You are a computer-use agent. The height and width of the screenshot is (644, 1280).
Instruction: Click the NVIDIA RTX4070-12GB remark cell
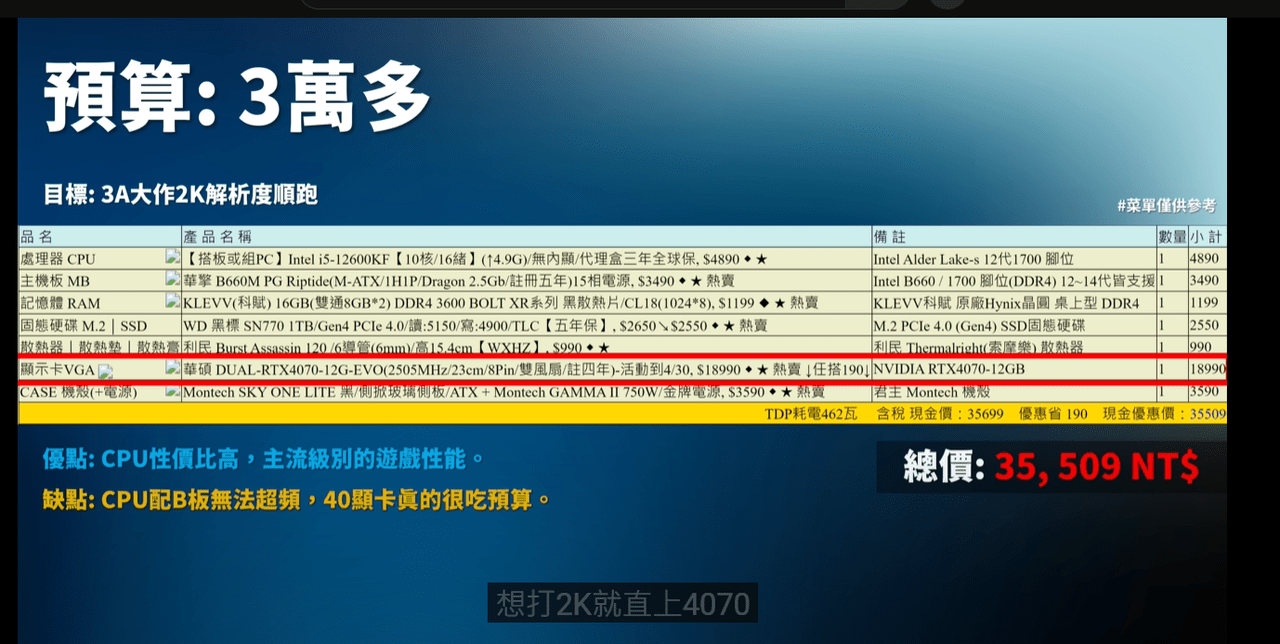[x=949, y=369]
